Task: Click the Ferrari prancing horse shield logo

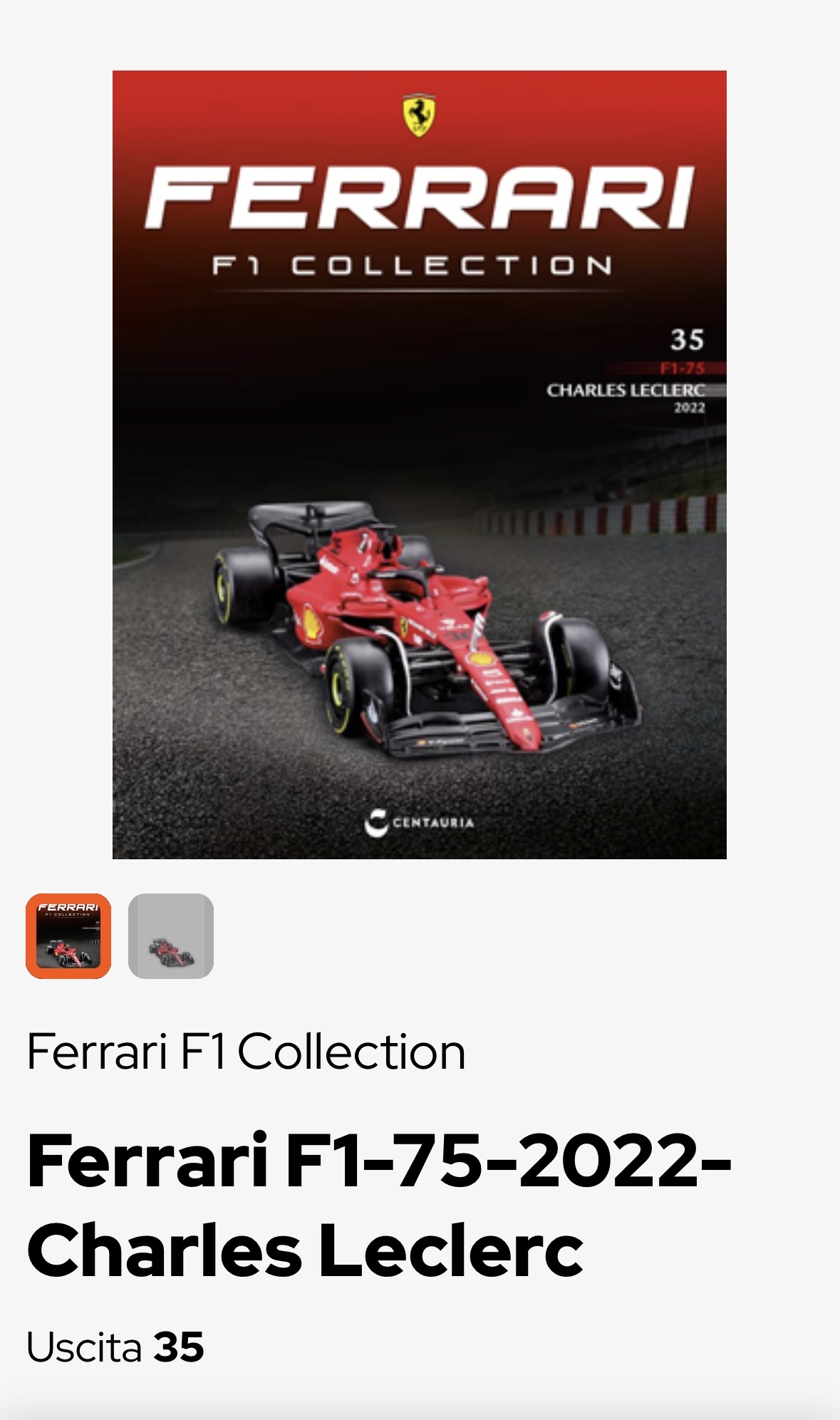Action: tap(419, 115)
